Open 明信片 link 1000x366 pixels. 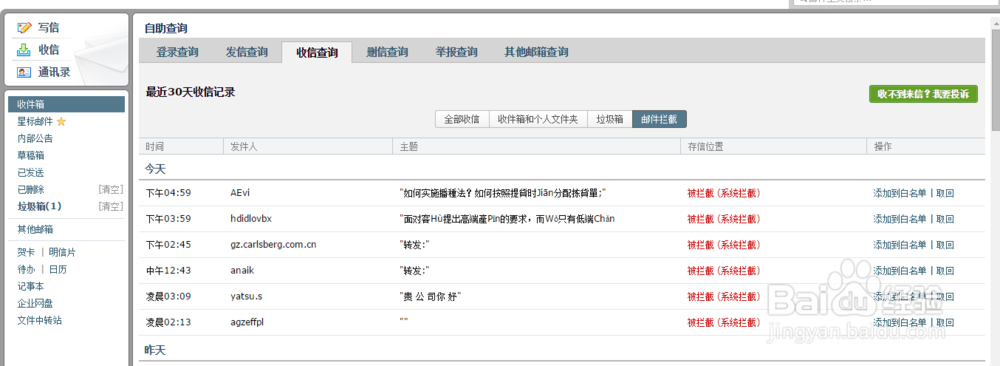[x=62, y=253]
